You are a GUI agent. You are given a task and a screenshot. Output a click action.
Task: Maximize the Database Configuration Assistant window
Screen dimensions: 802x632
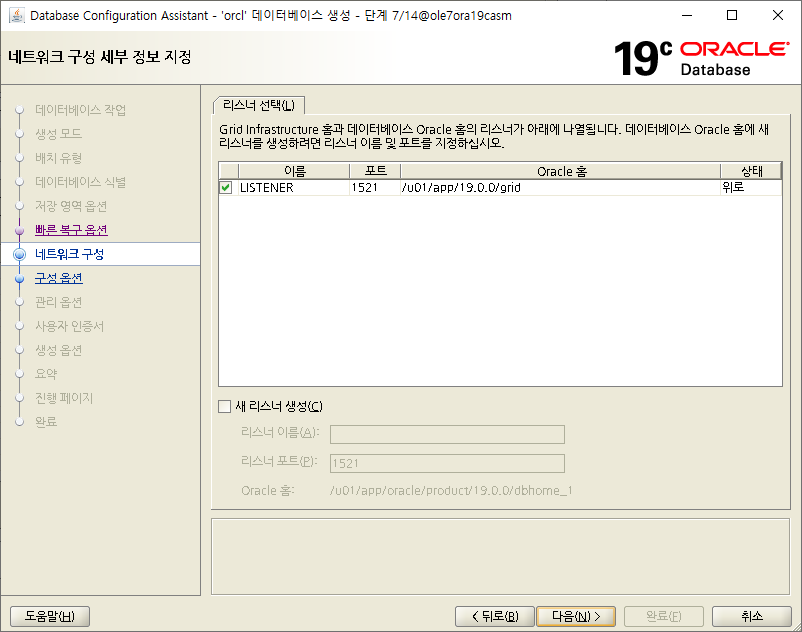tap(732, 15)
